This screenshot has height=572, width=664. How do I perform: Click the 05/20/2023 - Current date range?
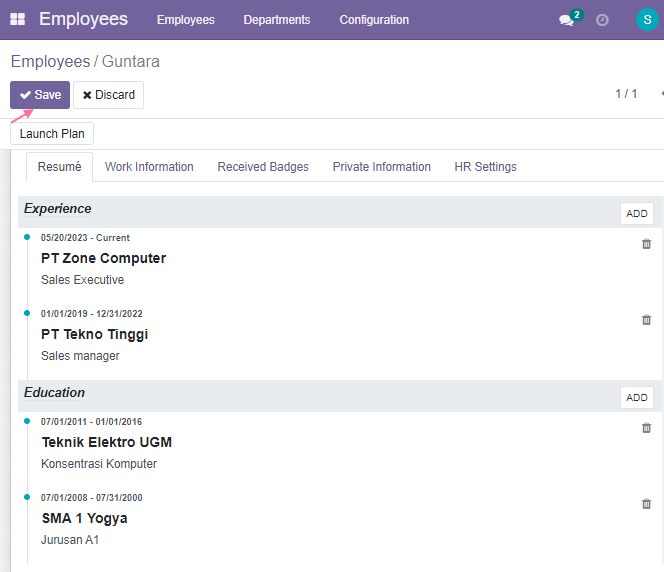pos(85,238)
